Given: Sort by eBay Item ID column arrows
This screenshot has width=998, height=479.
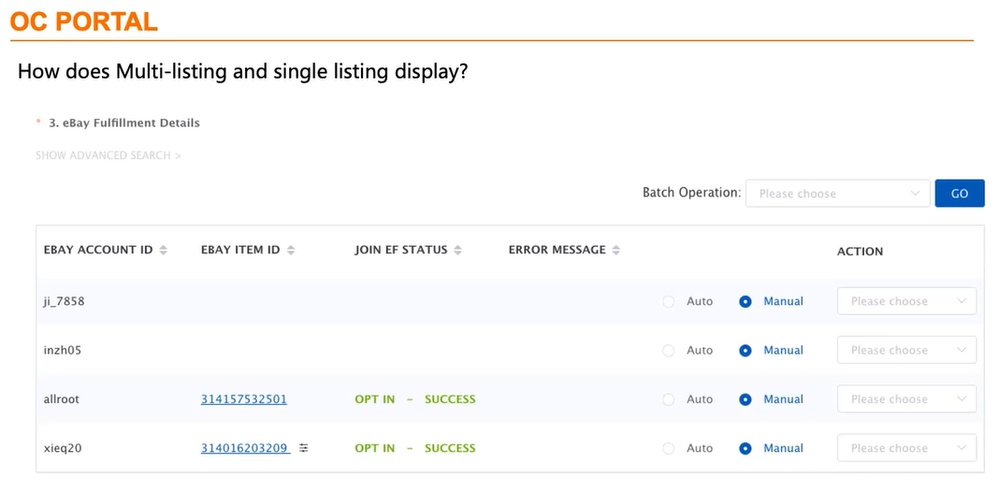Looking at the screenshot, I should [291, 250].
